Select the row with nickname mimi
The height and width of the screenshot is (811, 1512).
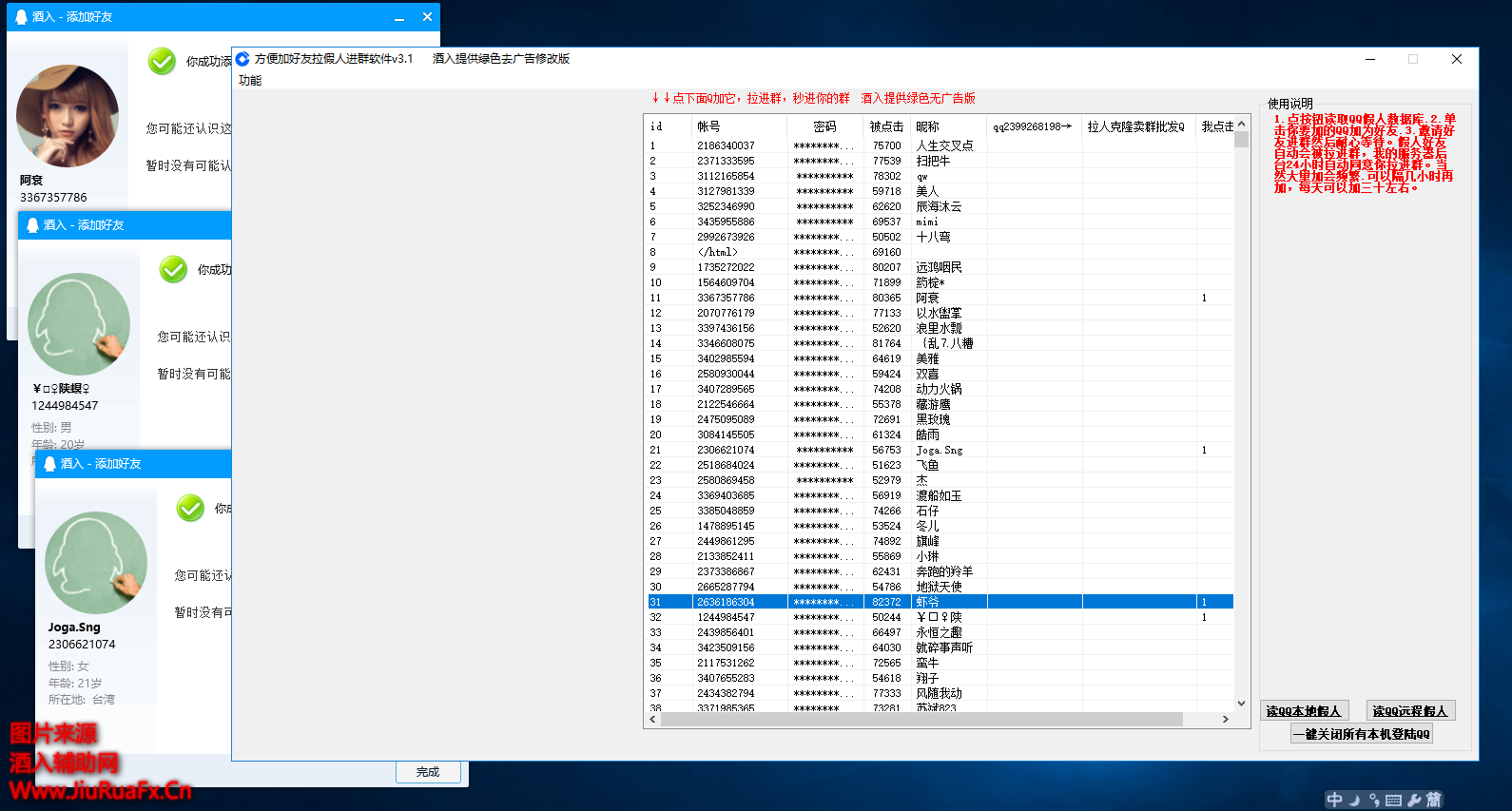[x=939, y=222]
